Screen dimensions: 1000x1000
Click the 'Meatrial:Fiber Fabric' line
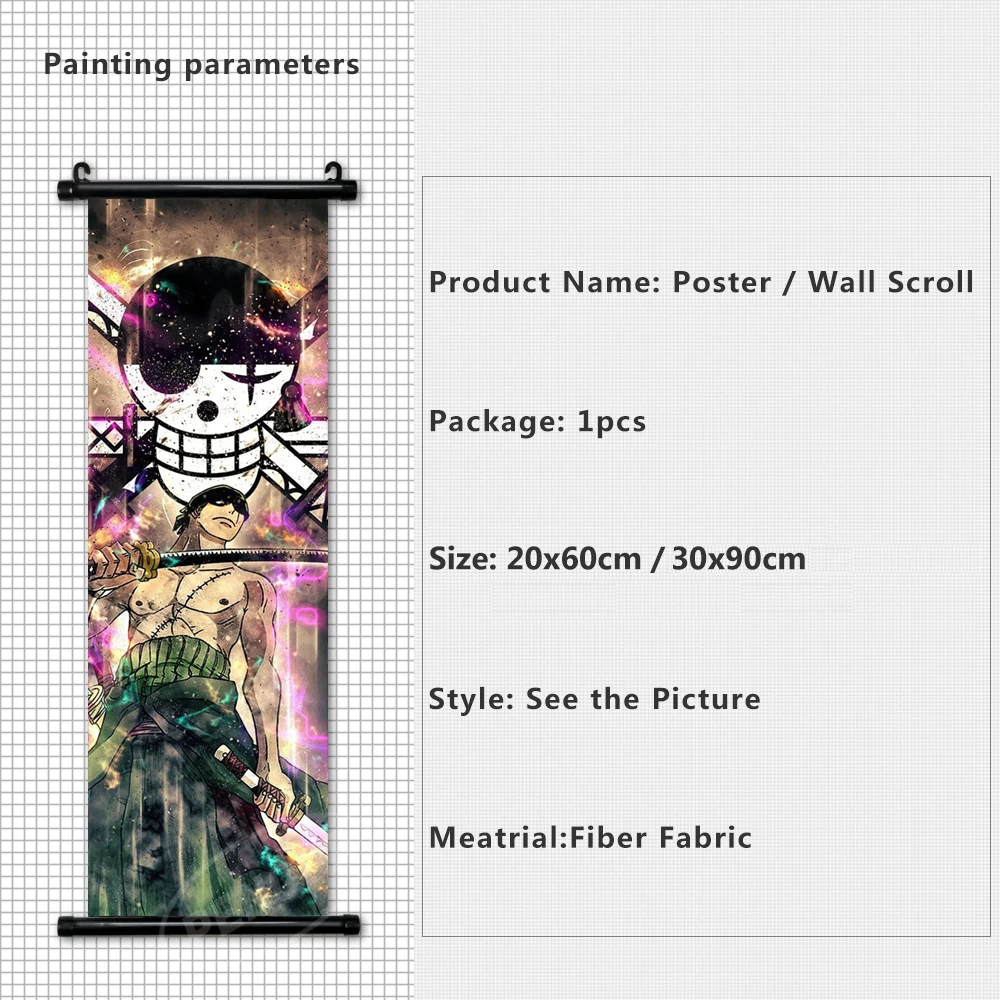[591, 837]
